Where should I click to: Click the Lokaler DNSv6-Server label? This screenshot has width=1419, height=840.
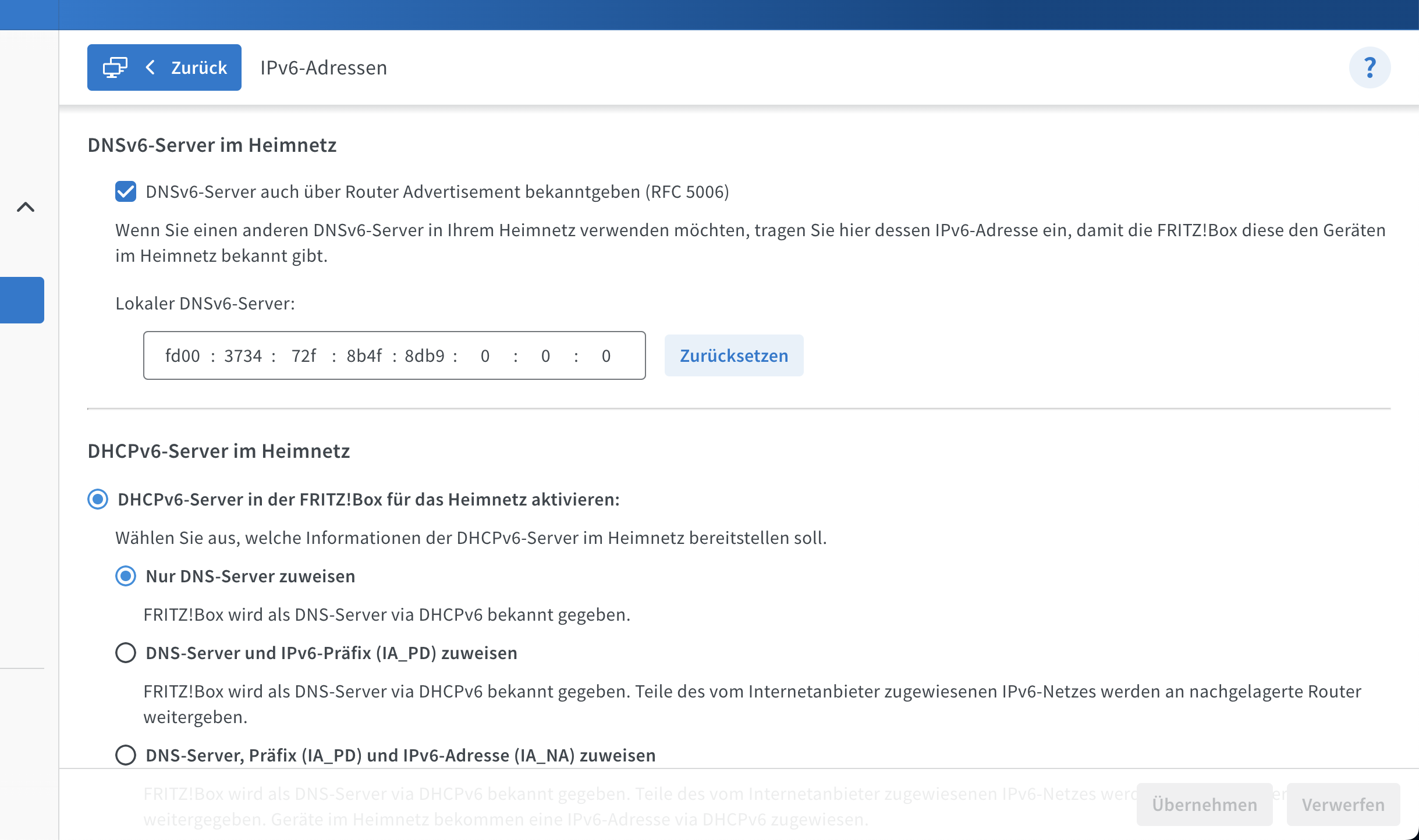205,303
